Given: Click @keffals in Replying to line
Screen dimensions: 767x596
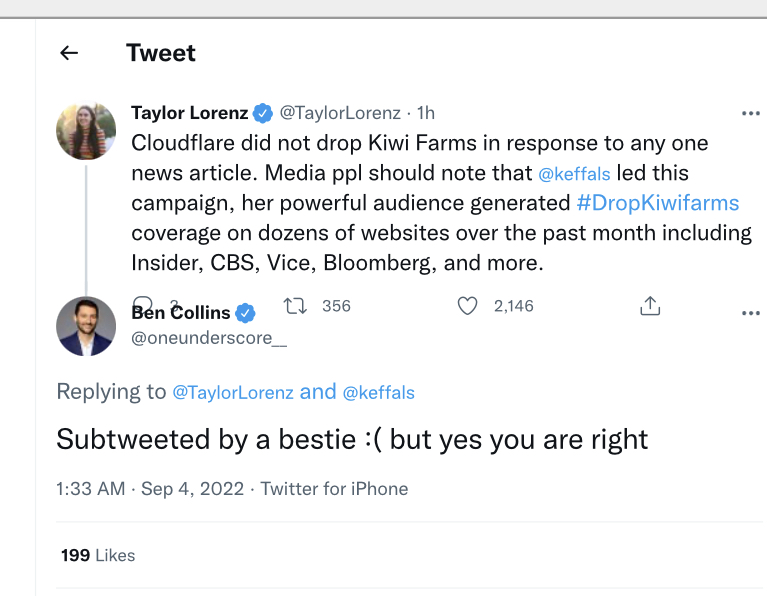Looking at the screenshot, I should click(x=379, y=392).
